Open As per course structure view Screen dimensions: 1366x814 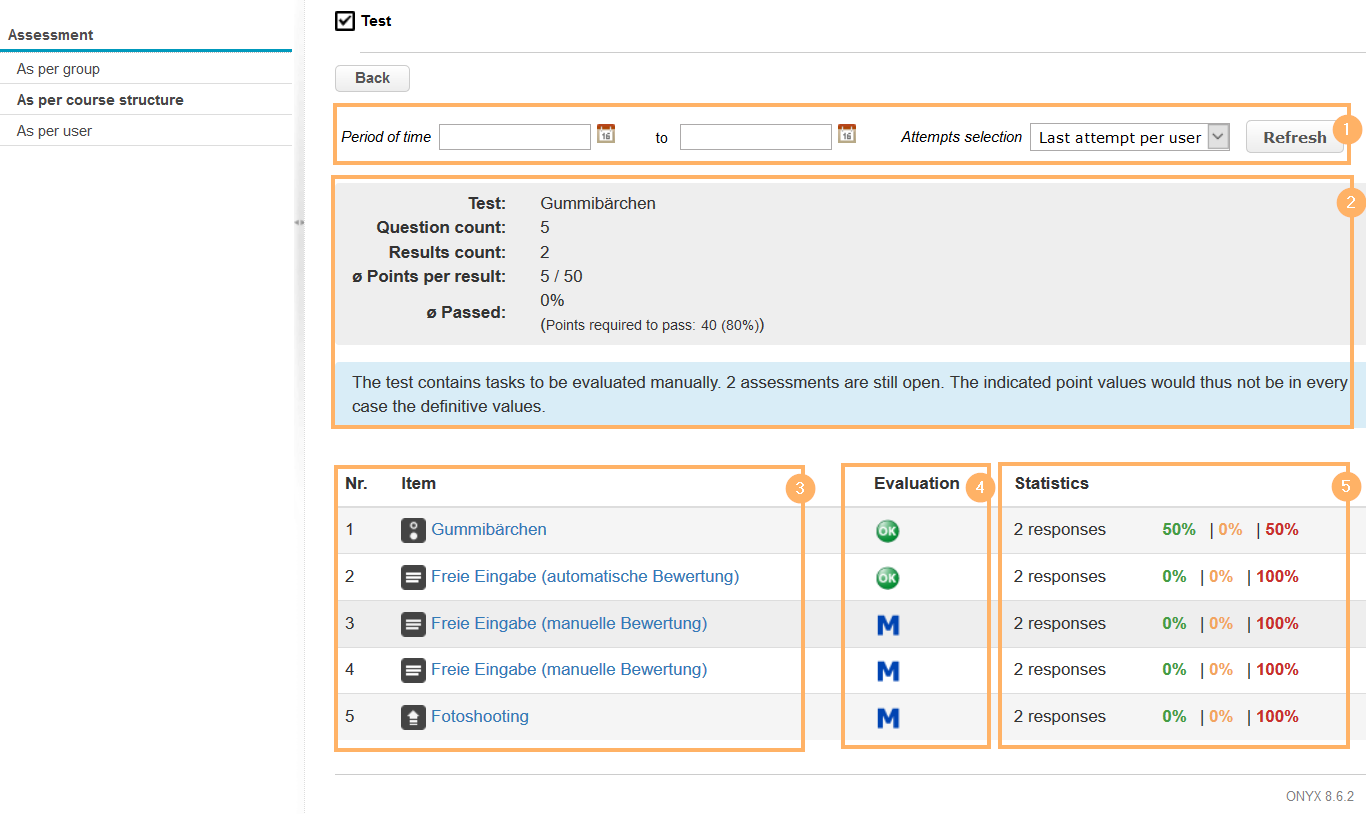pyautogui.click(x=100, y=100)
